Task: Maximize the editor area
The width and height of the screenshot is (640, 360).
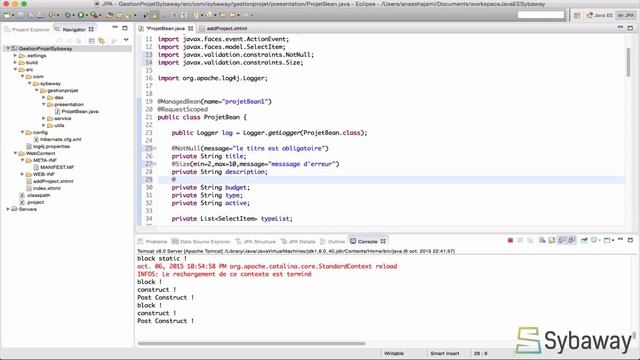Action: point(630,27)
